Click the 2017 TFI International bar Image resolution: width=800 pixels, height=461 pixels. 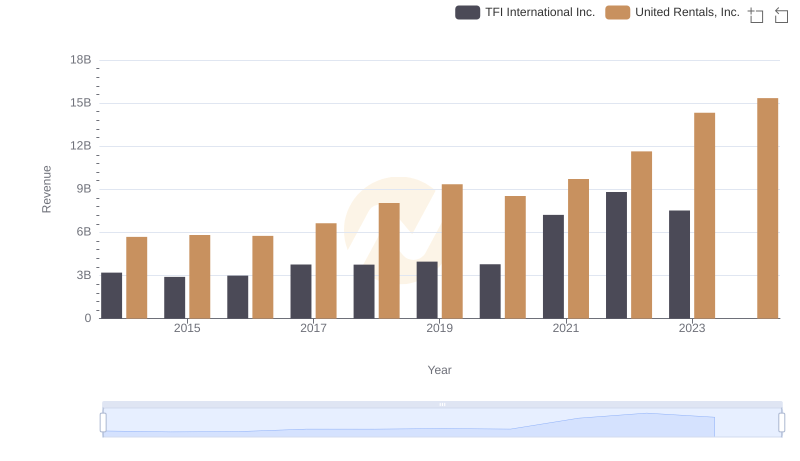[301, 291]
